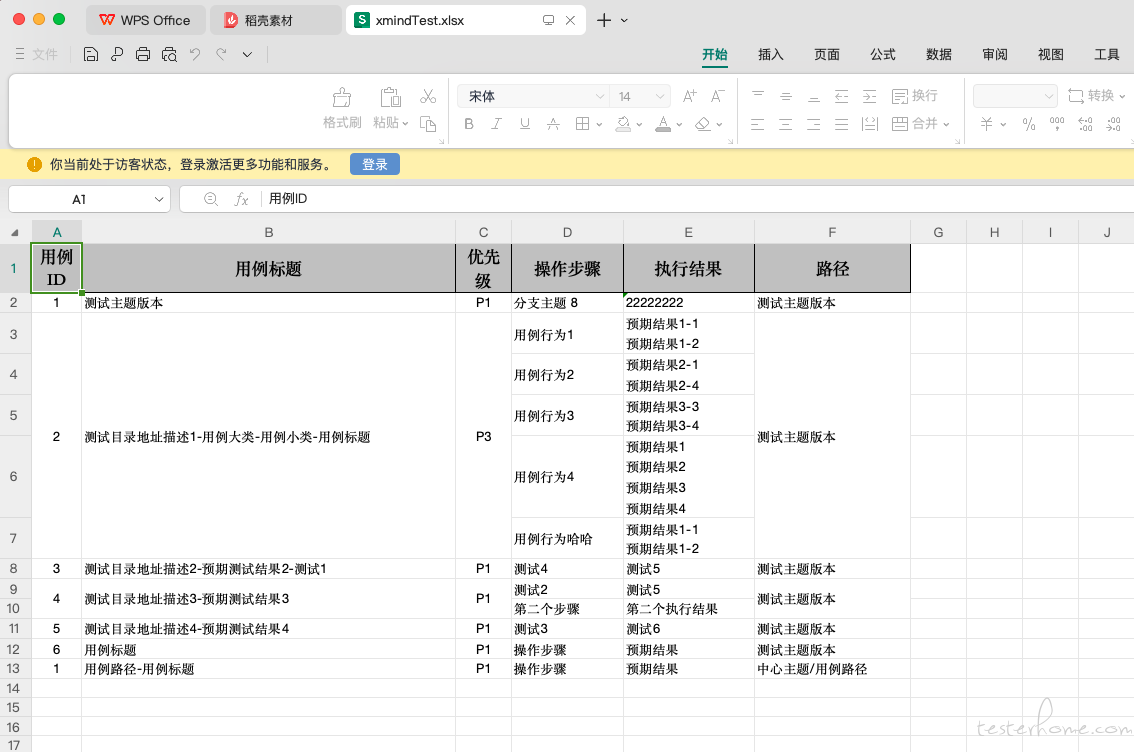
Task: Open the font color dropdown arrow
Action: (679, 124)
